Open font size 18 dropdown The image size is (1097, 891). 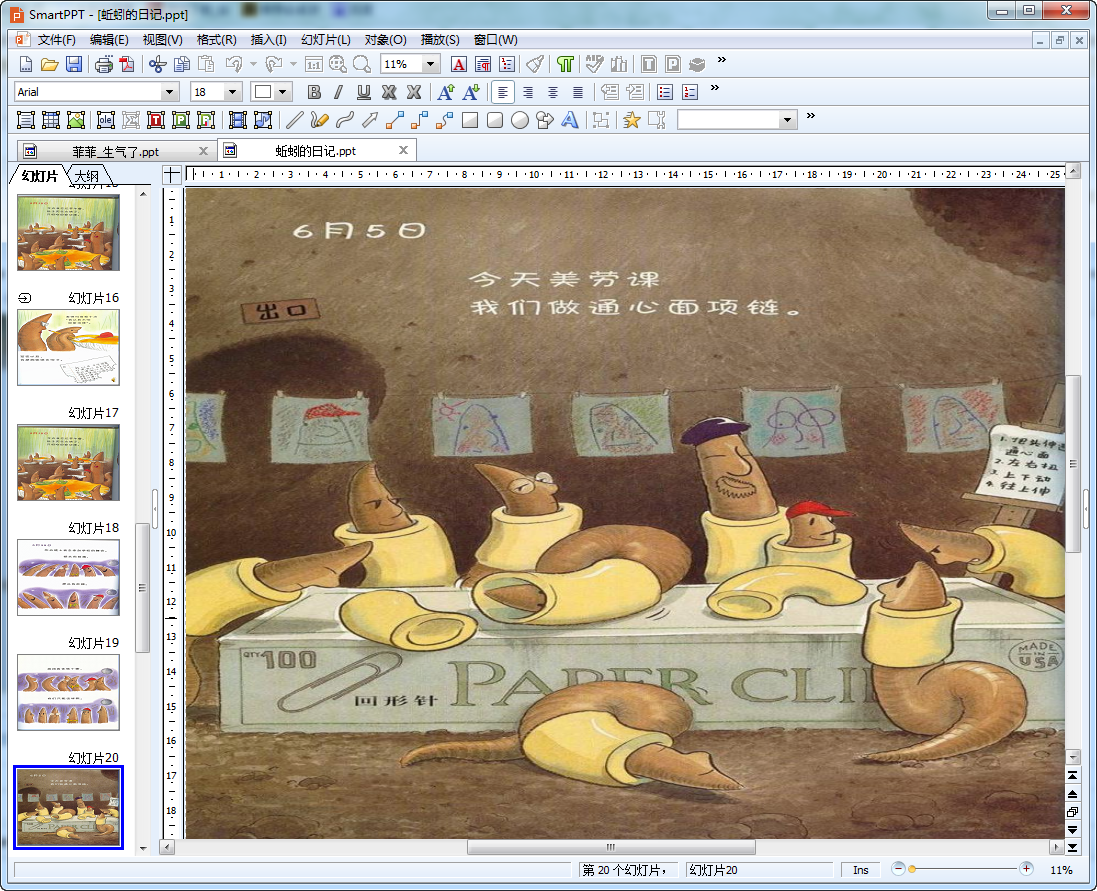coord(232,92)
